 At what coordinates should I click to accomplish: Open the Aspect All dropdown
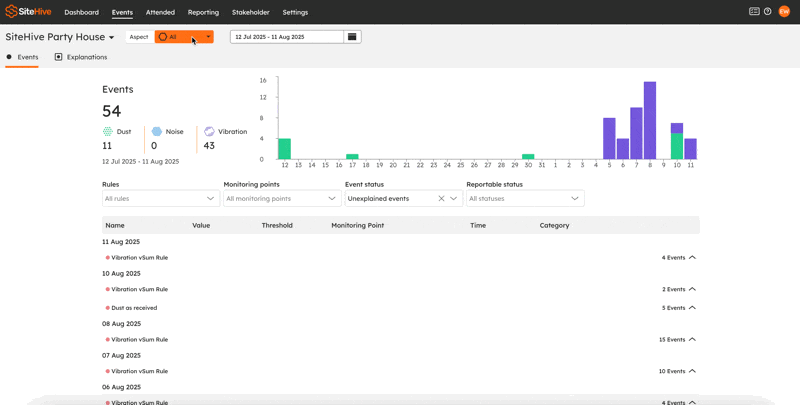[184, 37]
